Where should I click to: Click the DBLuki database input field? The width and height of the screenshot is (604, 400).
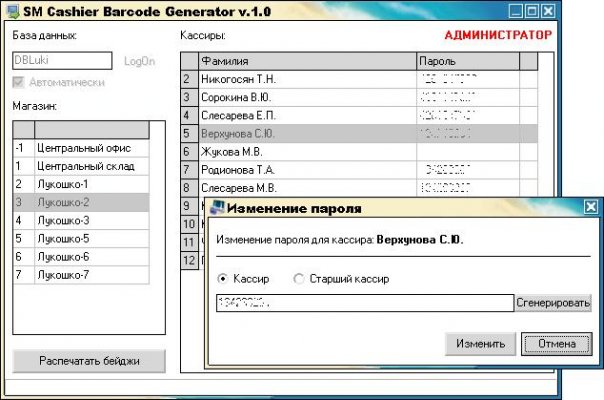pyautogui.click(x=62, y=61)
